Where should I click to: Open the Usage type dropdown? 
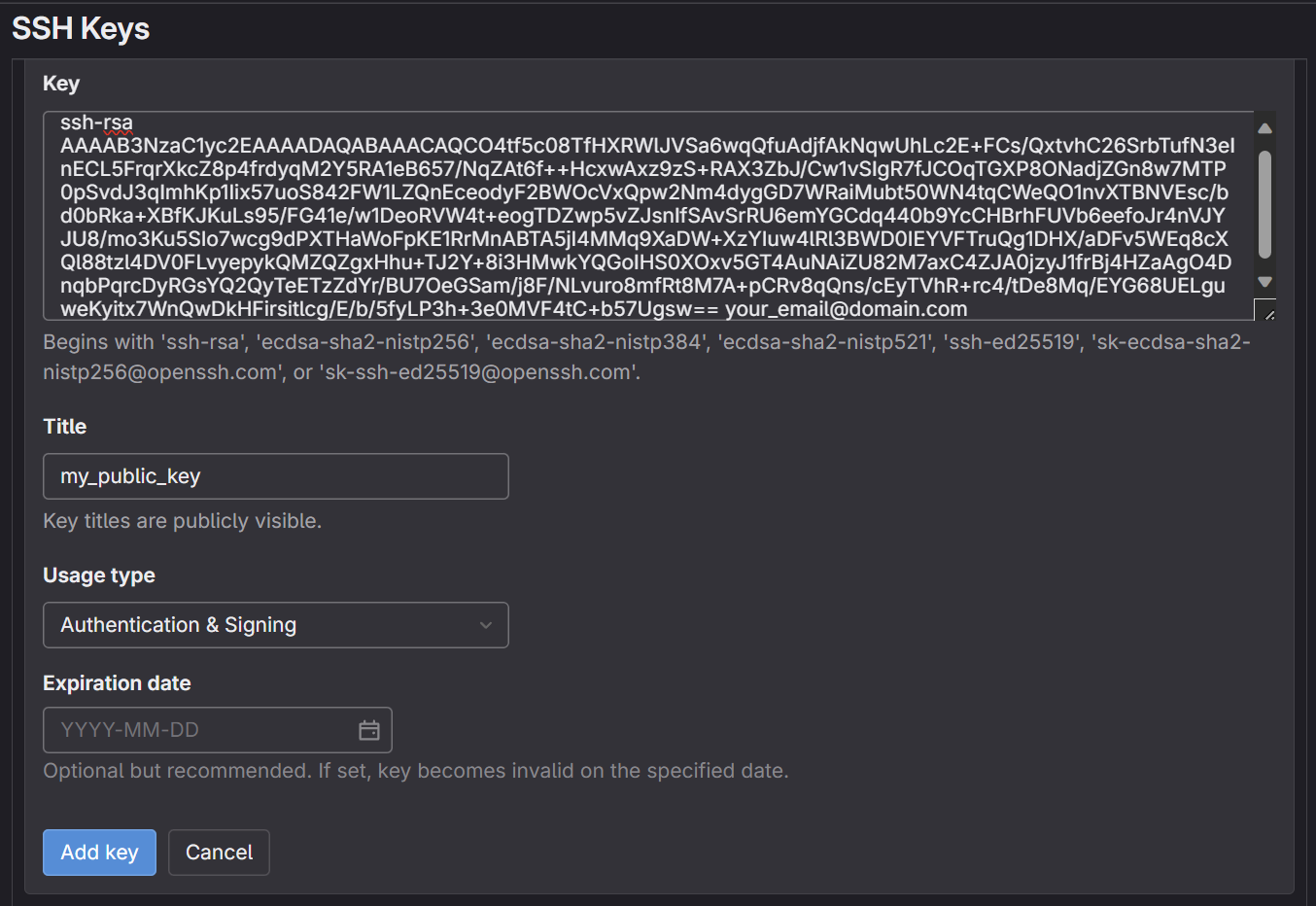point(276,625)
